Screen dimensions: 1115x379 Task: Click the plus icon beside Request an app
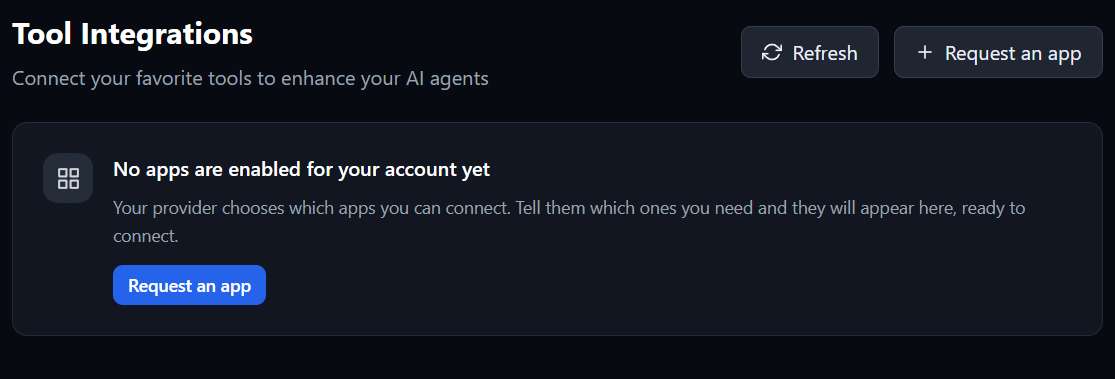coord(924,53)
